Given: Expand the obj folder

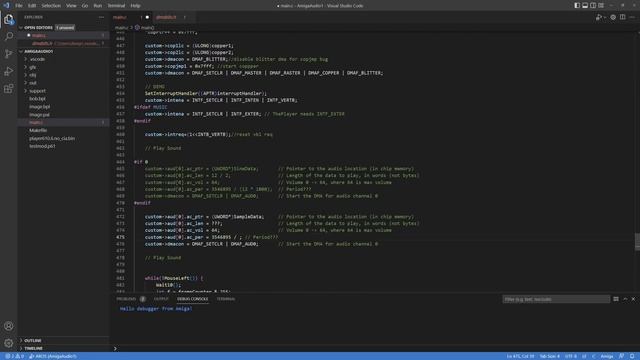Looking at the screenshot, I should [64, 75].
